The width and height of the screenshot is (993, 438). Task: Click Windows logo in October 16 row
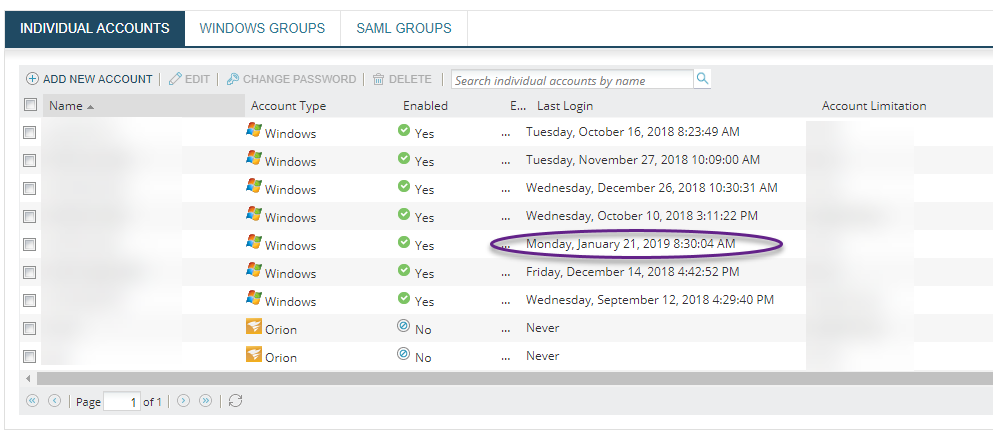point(253,130)
